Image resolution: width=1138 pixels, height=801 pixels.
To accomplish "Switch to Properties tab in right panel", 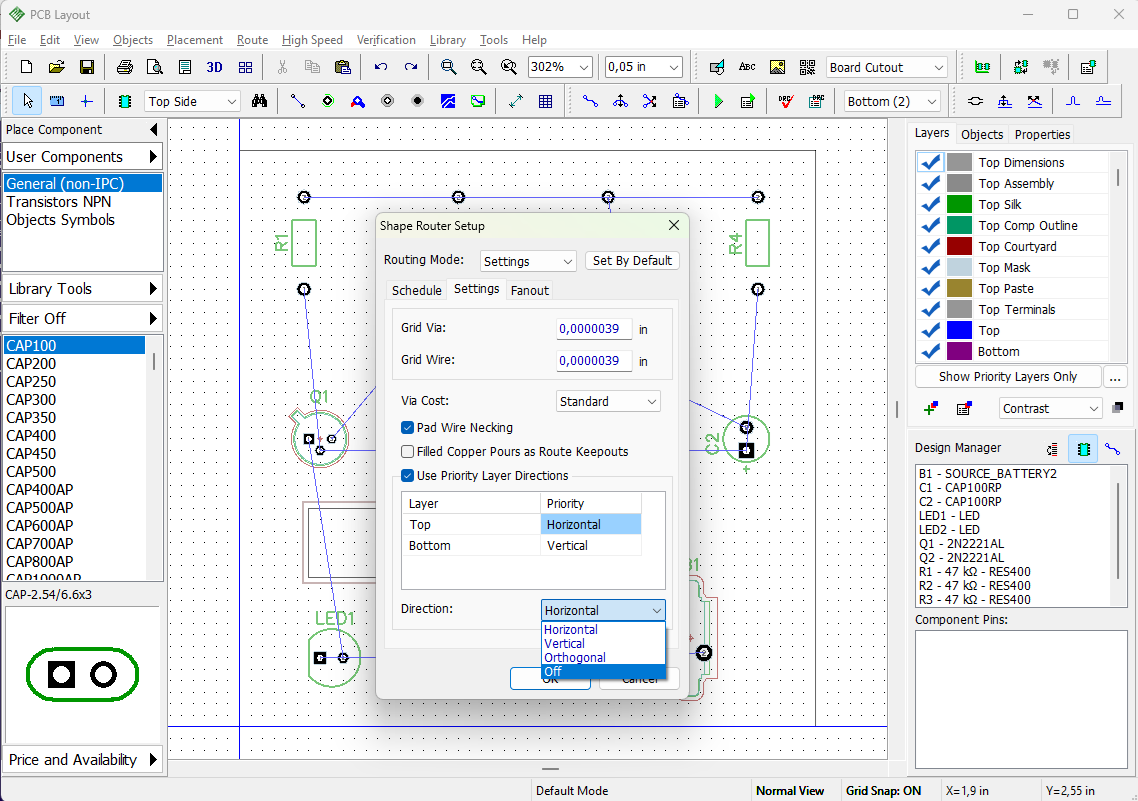I will point(1042,134).
